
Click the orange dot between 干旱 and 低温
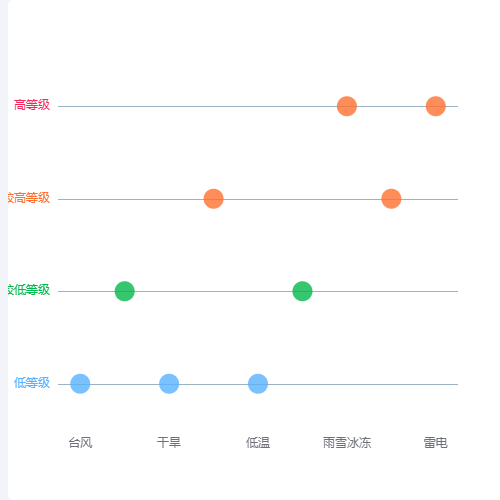213,199
